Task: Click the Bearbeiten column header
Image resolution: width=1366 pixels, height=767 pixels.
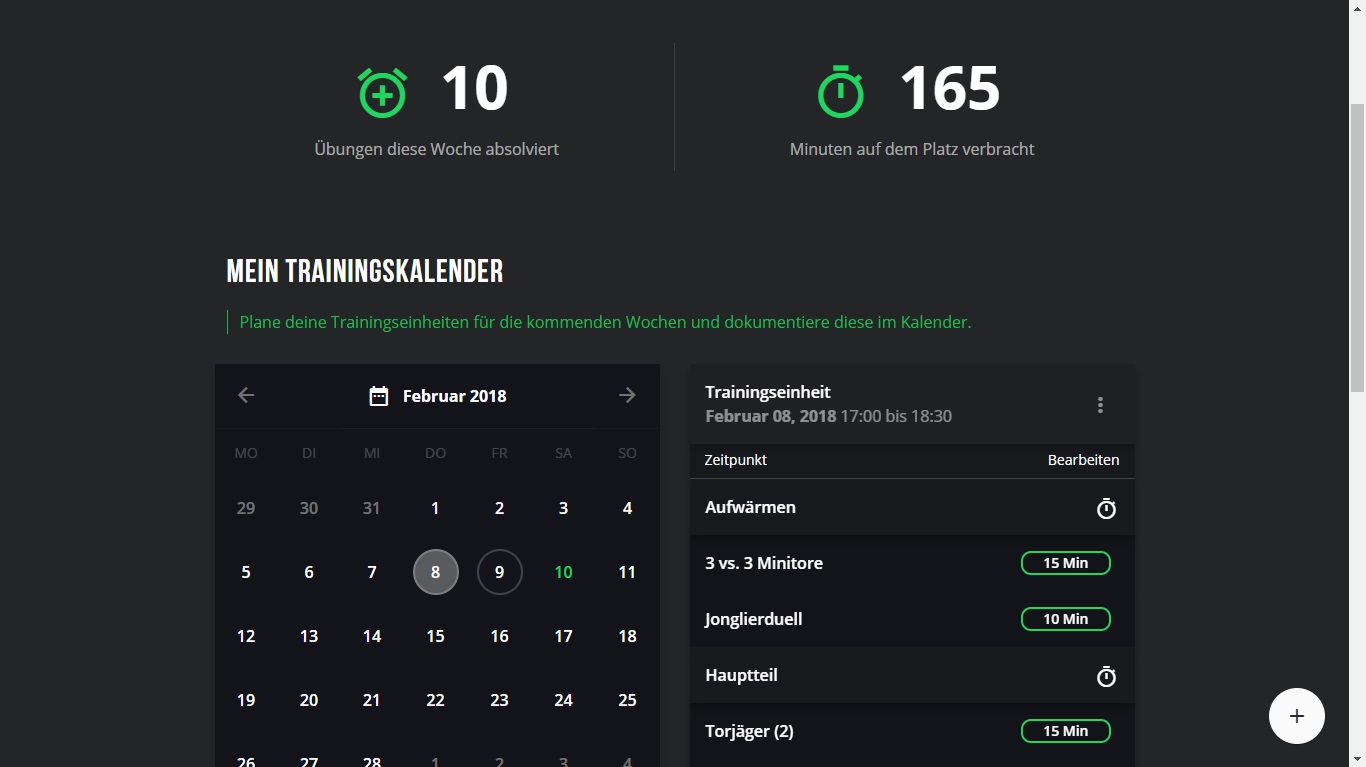Action: [1083, 460]
